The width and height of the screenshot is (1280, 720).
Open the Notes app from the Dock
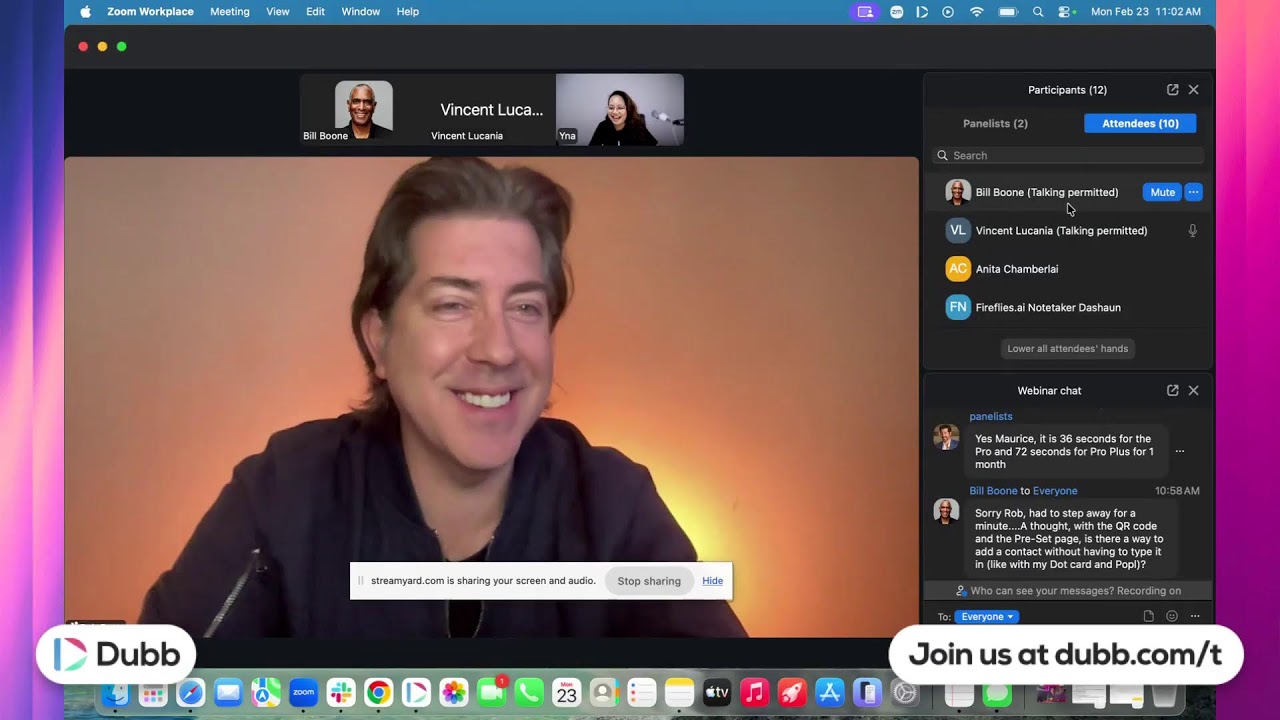[x=680, y=692]
